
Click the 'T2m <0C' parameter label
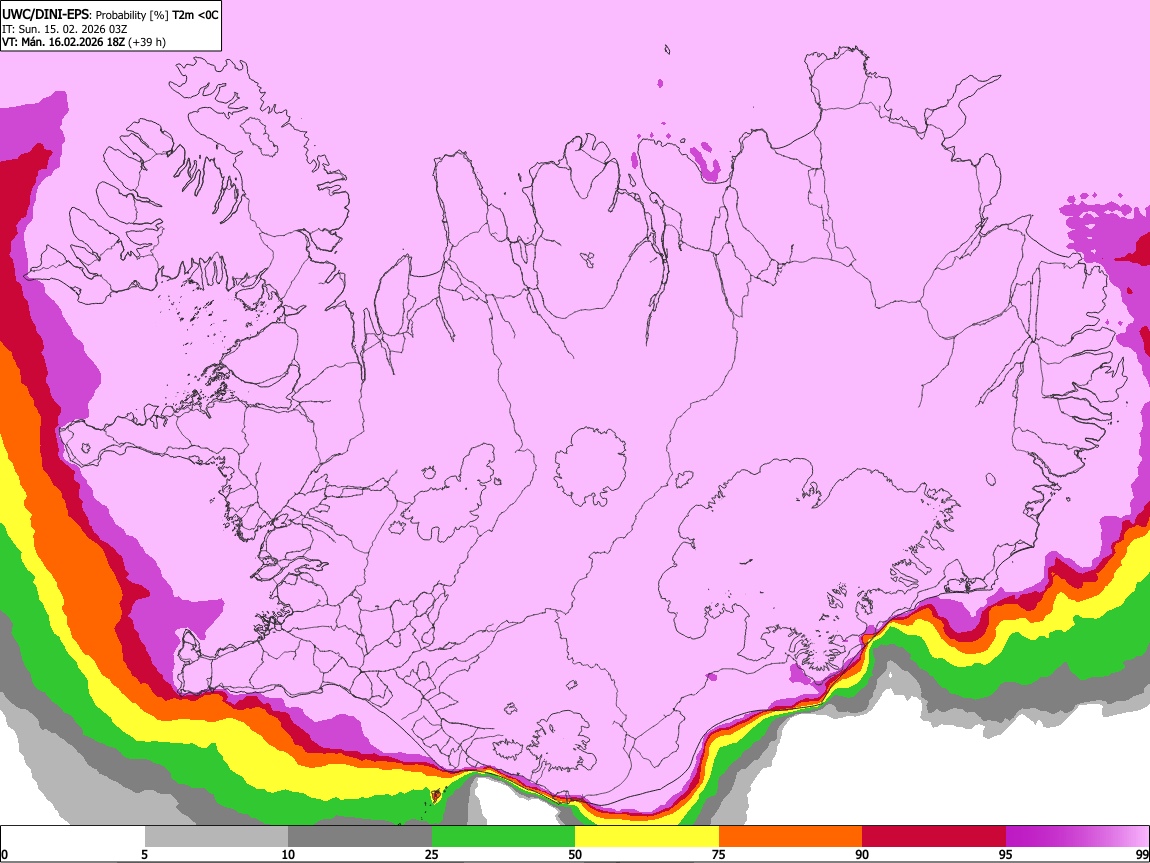195,15
